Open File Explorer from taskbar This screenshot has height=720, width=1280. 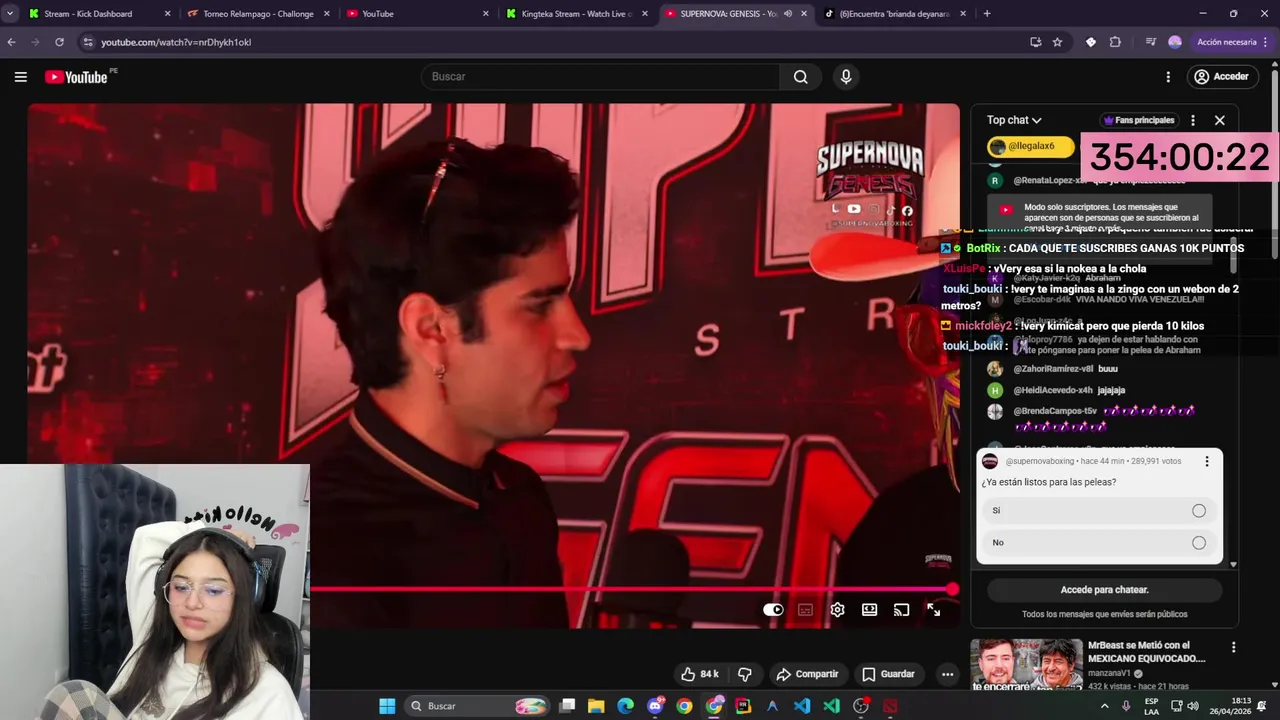point(596,706)
